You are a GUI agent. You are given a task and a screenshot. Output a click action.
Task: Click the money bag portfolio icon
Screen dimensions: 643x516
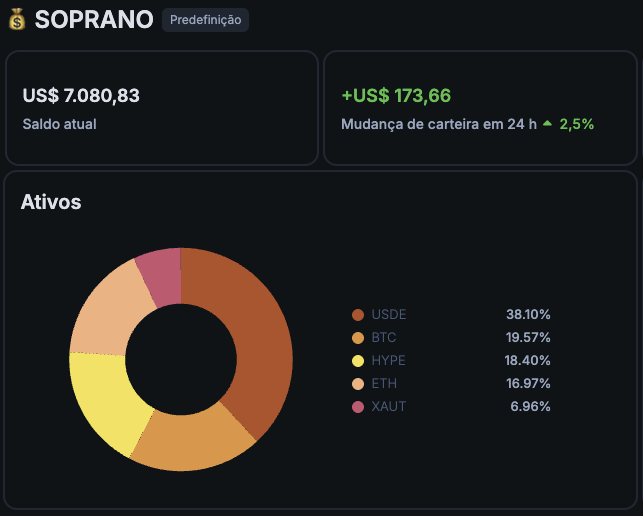[17, 19]
